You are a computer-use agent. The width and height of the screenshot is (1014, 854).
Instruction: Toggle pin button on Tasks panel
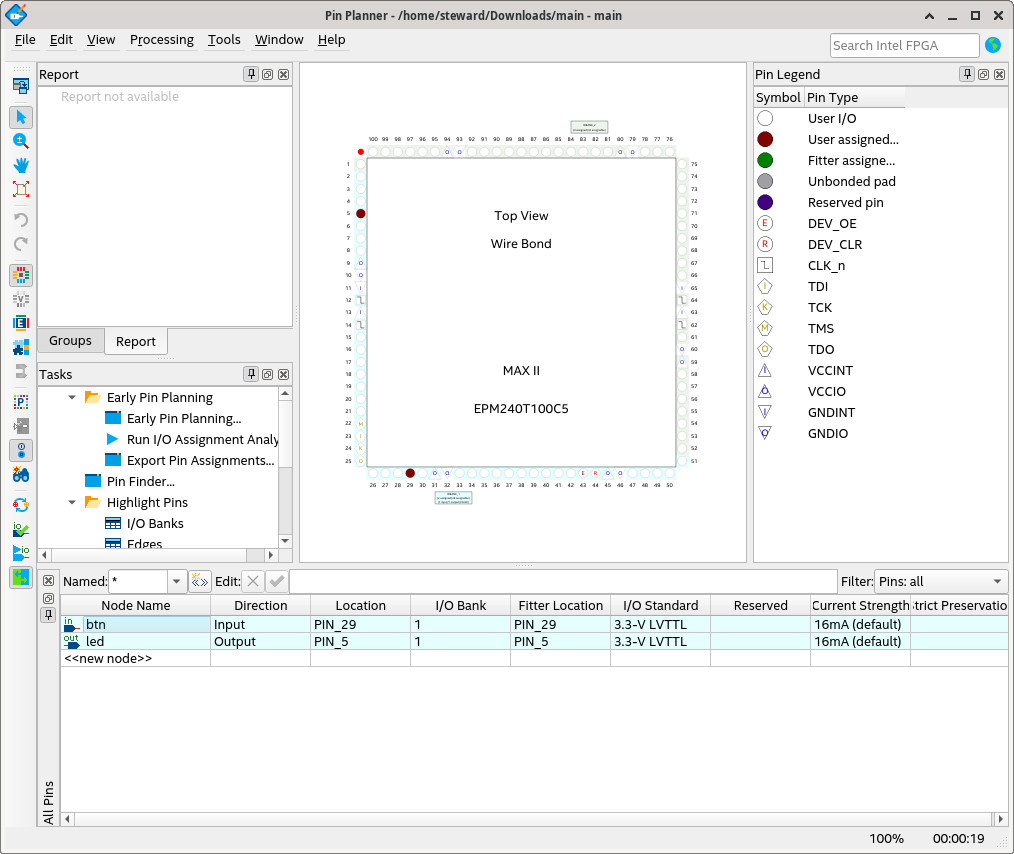click(x=252, y=374)
